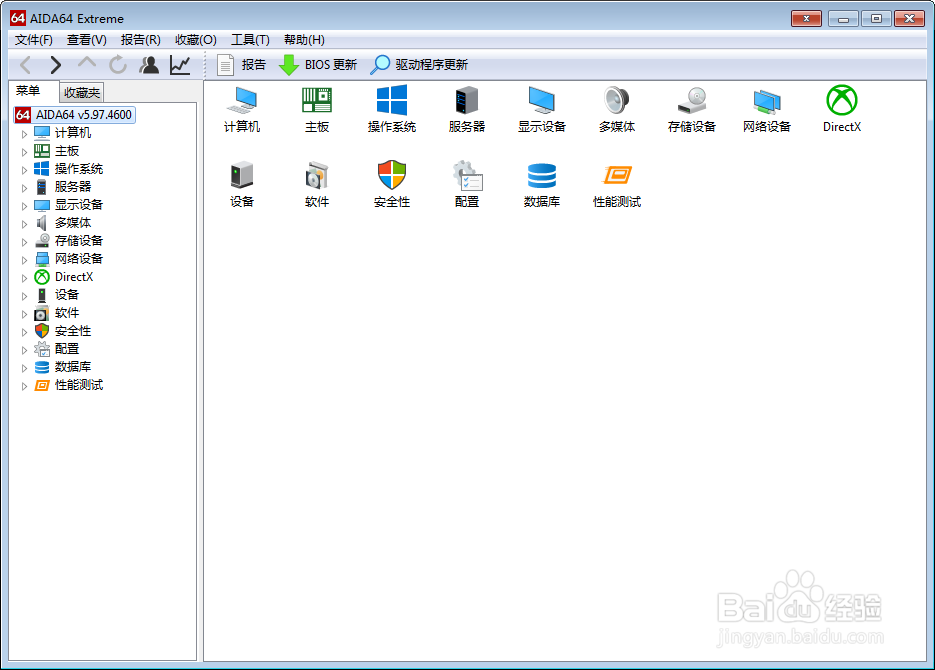Viewport: 935px width, 670px height.
Task: Open the 性能测试 benchmark icon in main pane
Action: (x=617, y=184)
